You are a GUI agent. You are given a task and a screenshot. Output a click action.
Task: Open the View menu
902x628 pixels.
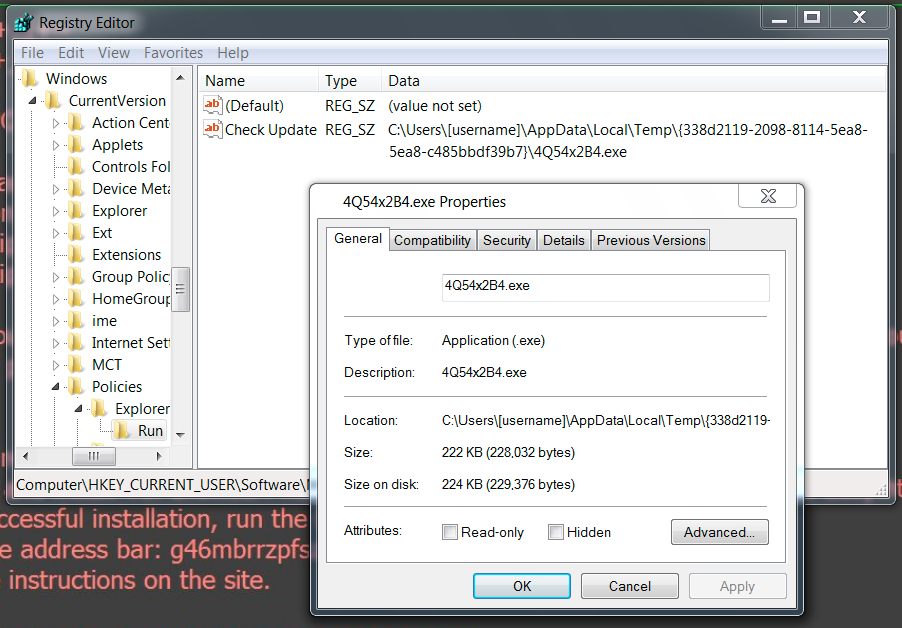114,53
